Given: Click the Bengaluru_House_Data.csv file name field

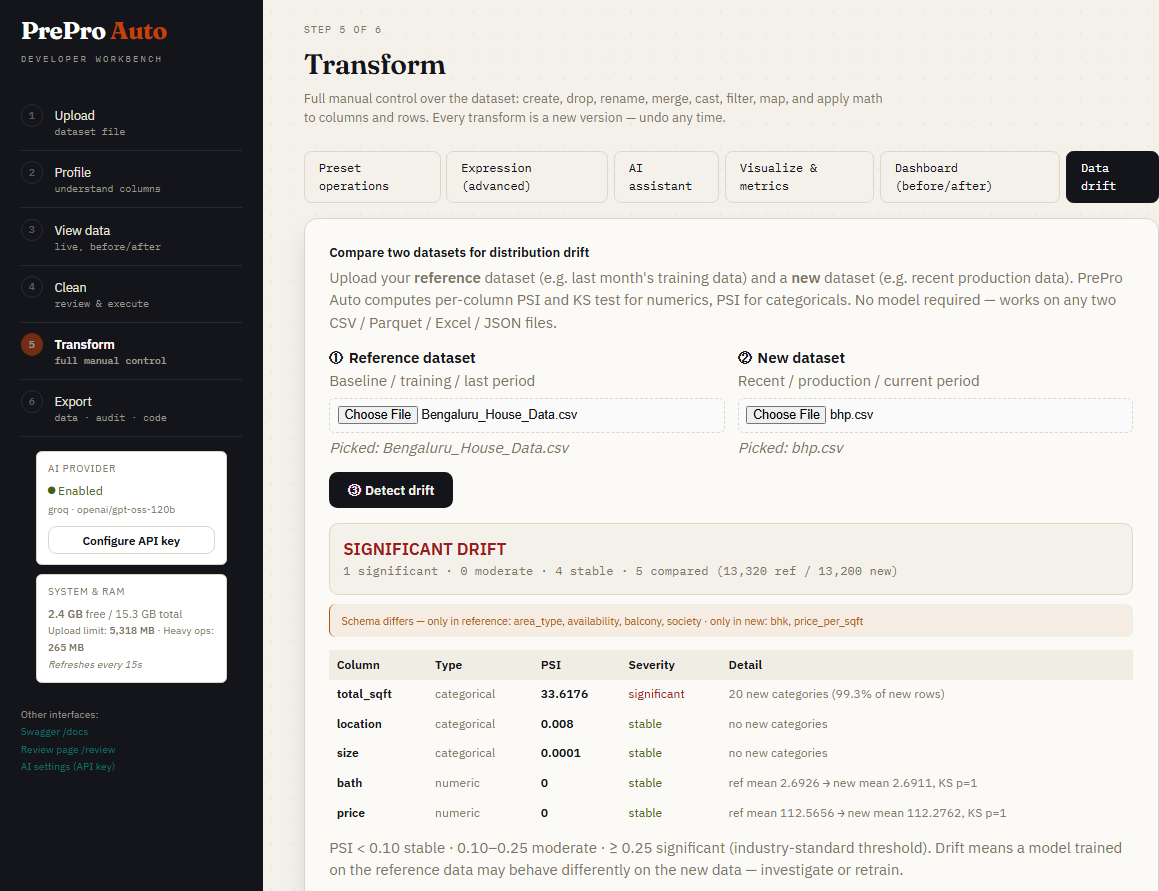Looking at the screenshot, I should [527, 416].
